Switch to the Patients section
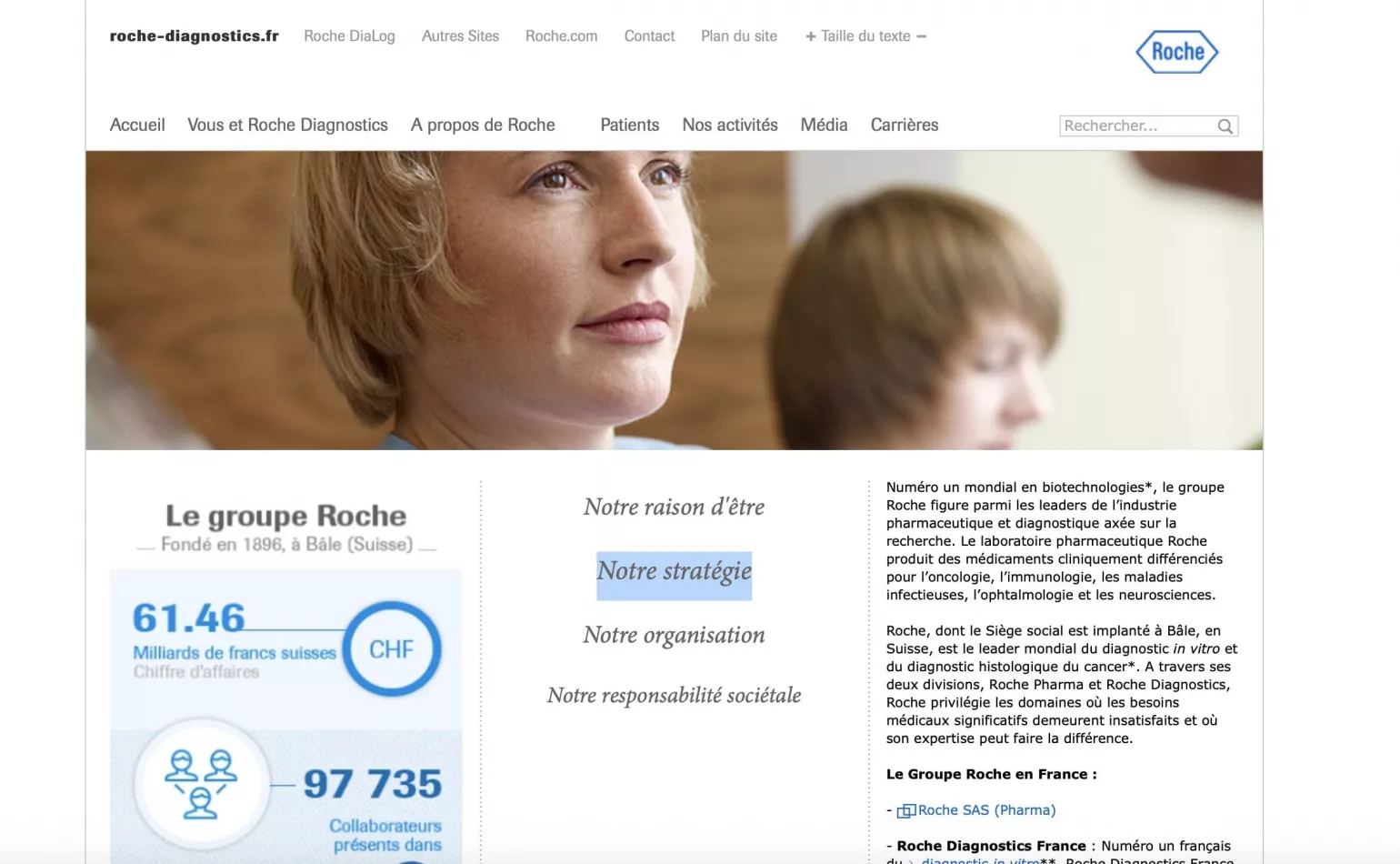 pyautogui.click(x=629, y=125)
